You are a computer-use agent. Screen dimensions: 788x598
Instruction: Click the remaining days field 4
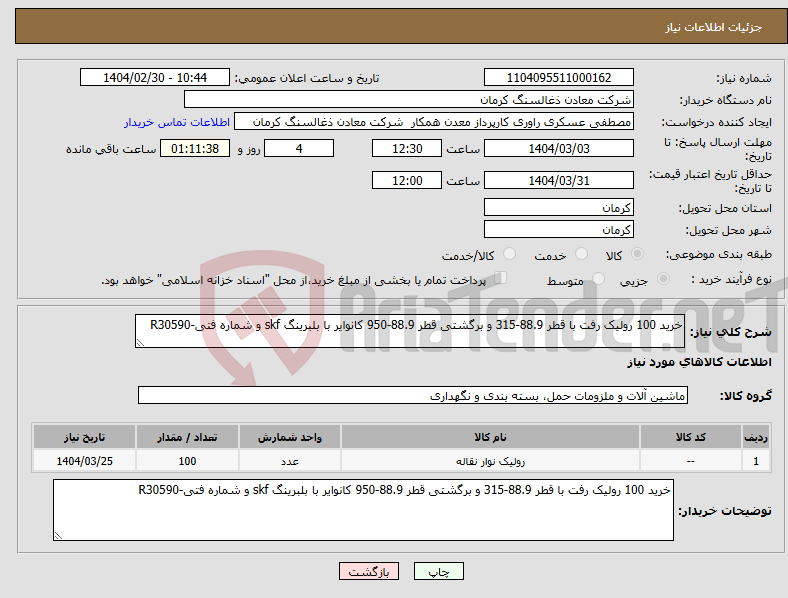coord(299,149)
